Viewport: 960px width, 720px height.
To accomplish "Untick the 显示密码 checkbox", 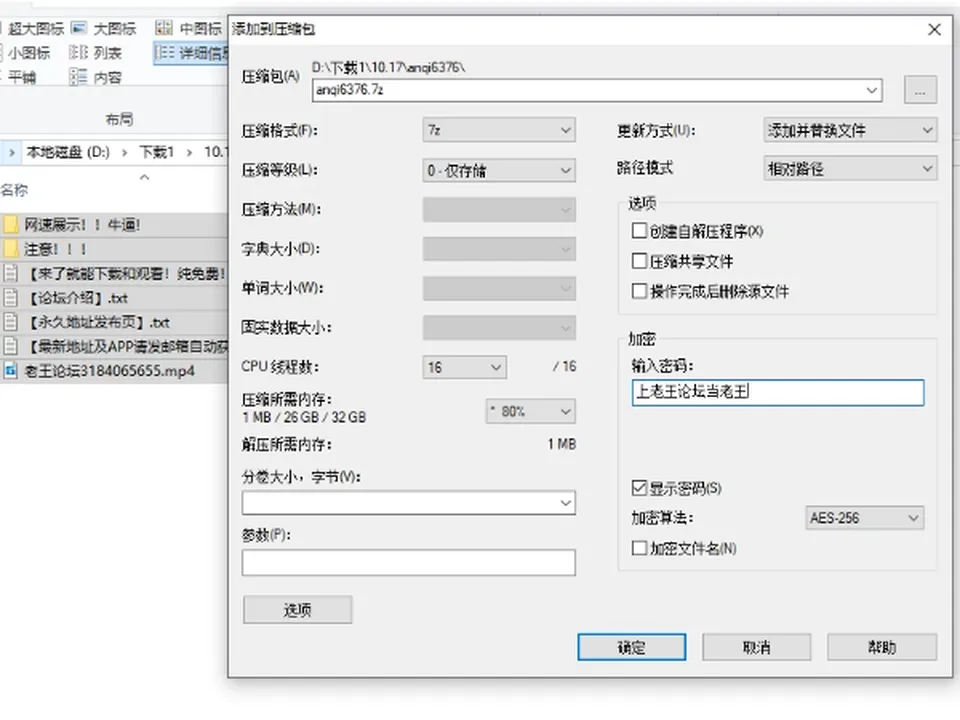I will (x=639, y=488).
